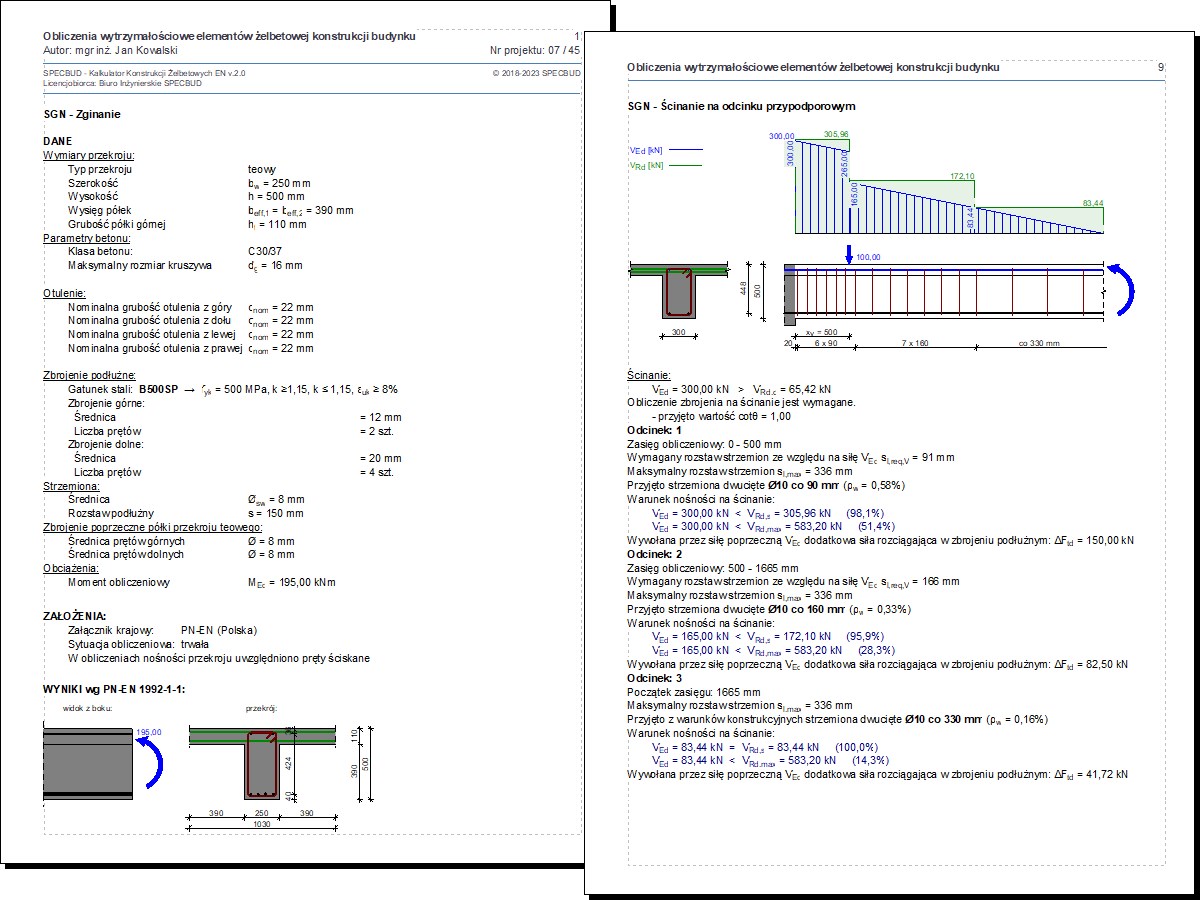Click 'WYNIKI wg PN-EN 1992-1-1:' heading
This screenshot has width=1200, height=900.
pos(114,689)
